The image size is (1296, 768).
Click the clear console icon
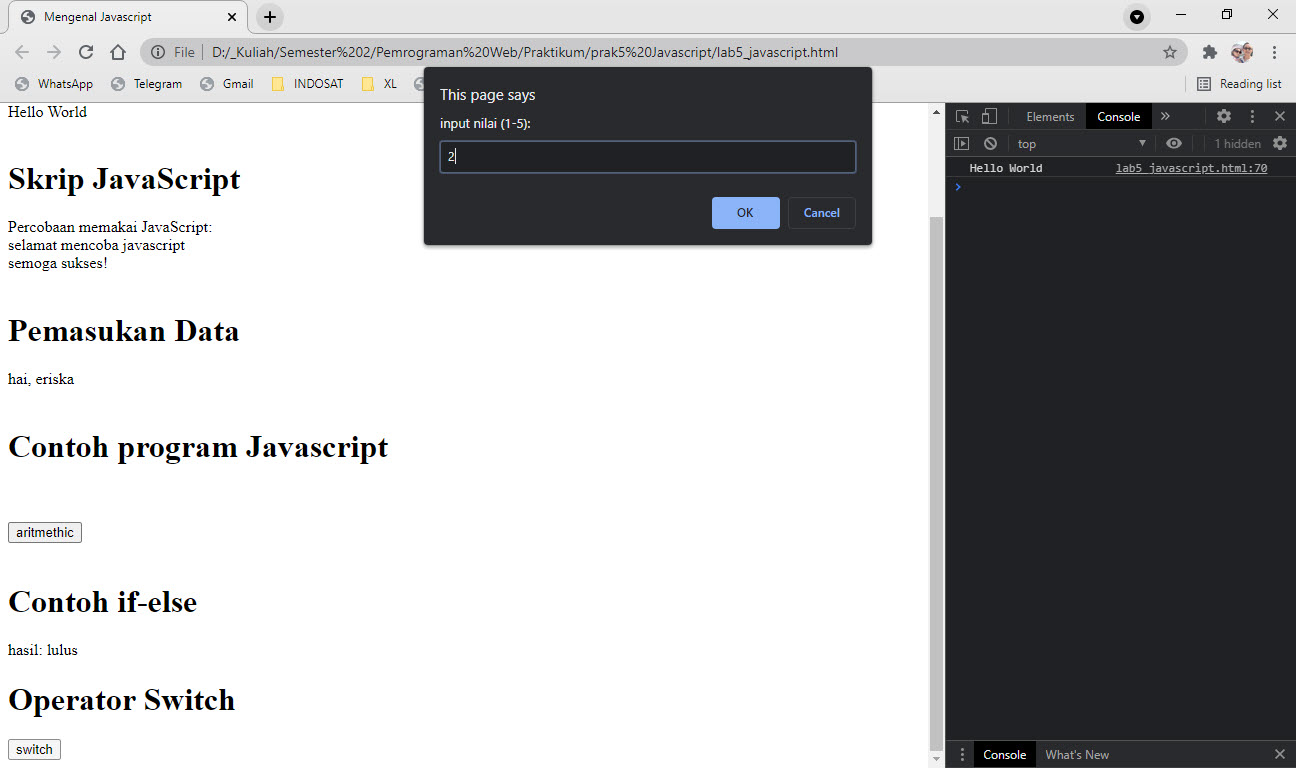(x=990, y=143)
